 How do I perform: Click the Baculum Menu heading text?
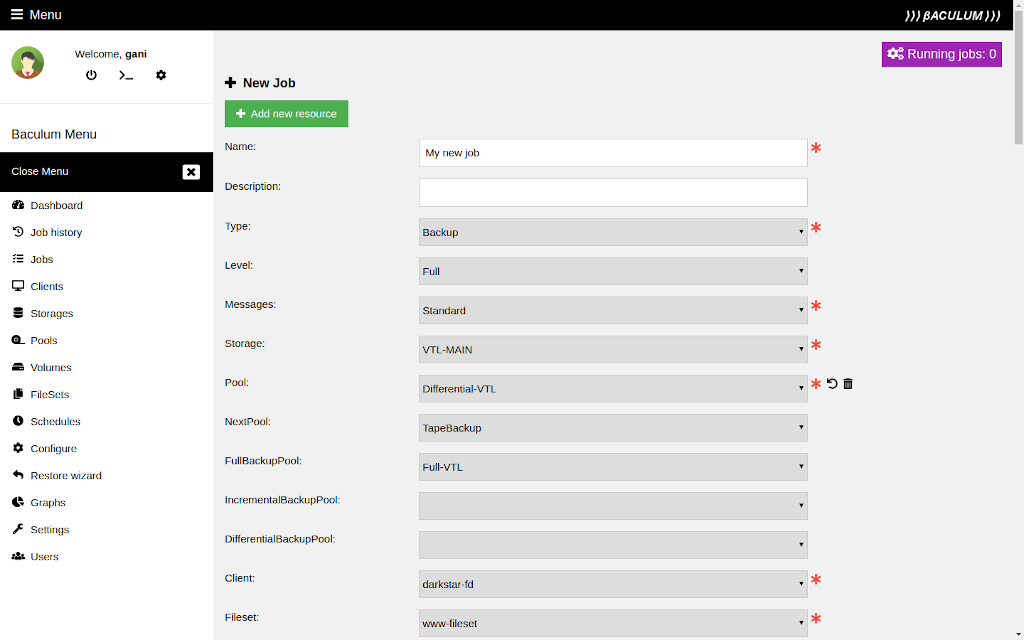pos(54,134)
